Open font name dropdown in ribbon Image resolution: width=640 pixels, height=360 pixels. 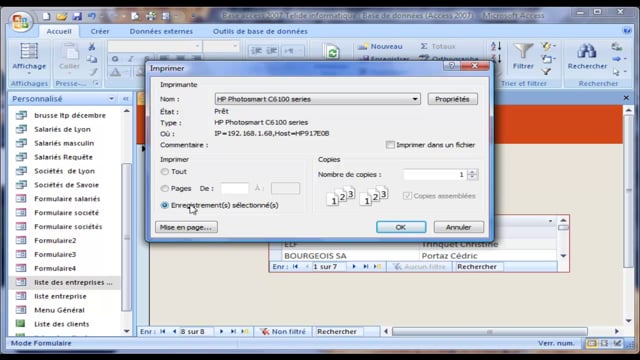[197, 46]
